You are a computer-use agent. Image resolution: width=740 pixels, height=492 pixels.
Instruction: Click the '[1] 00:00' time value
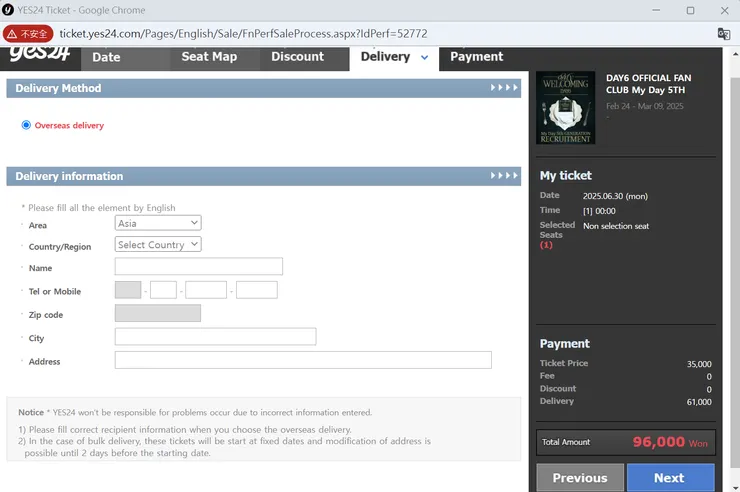pos(599,211)
